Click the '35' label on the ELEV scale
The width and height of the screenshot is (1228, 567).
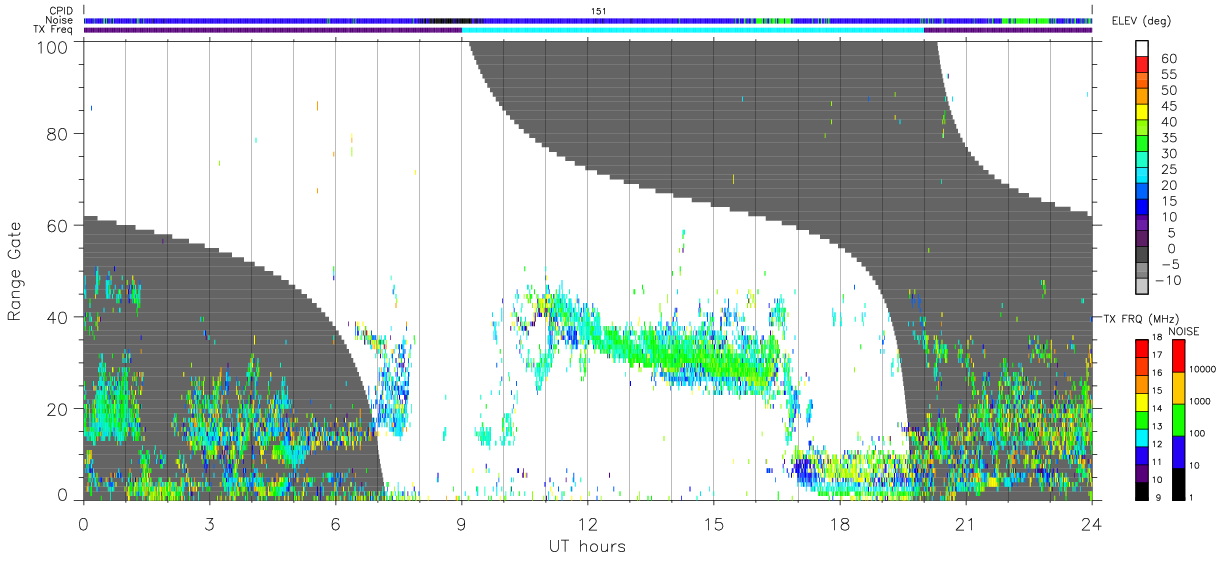[1168, 137]
